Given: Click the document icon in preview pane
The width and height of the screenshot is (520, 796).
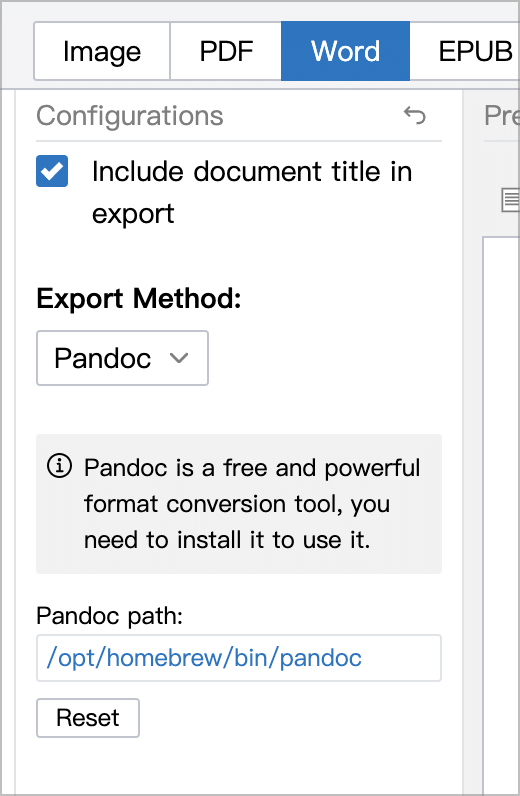Looking at the screenshot, I should [x=510, y=200].
